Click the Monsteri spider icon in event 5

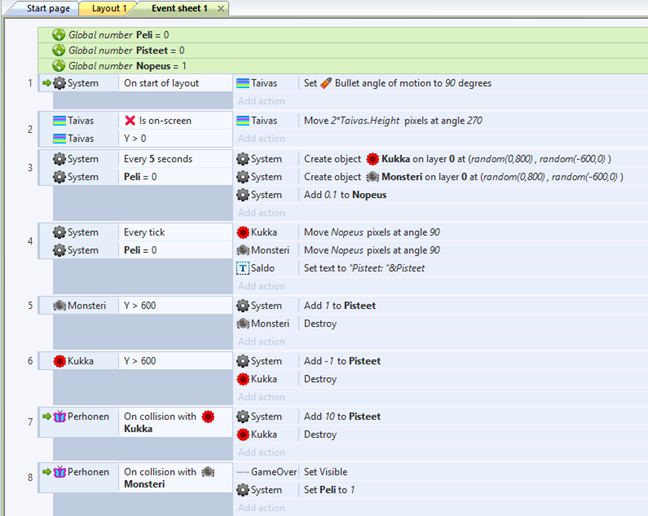[x=60, y=306]
